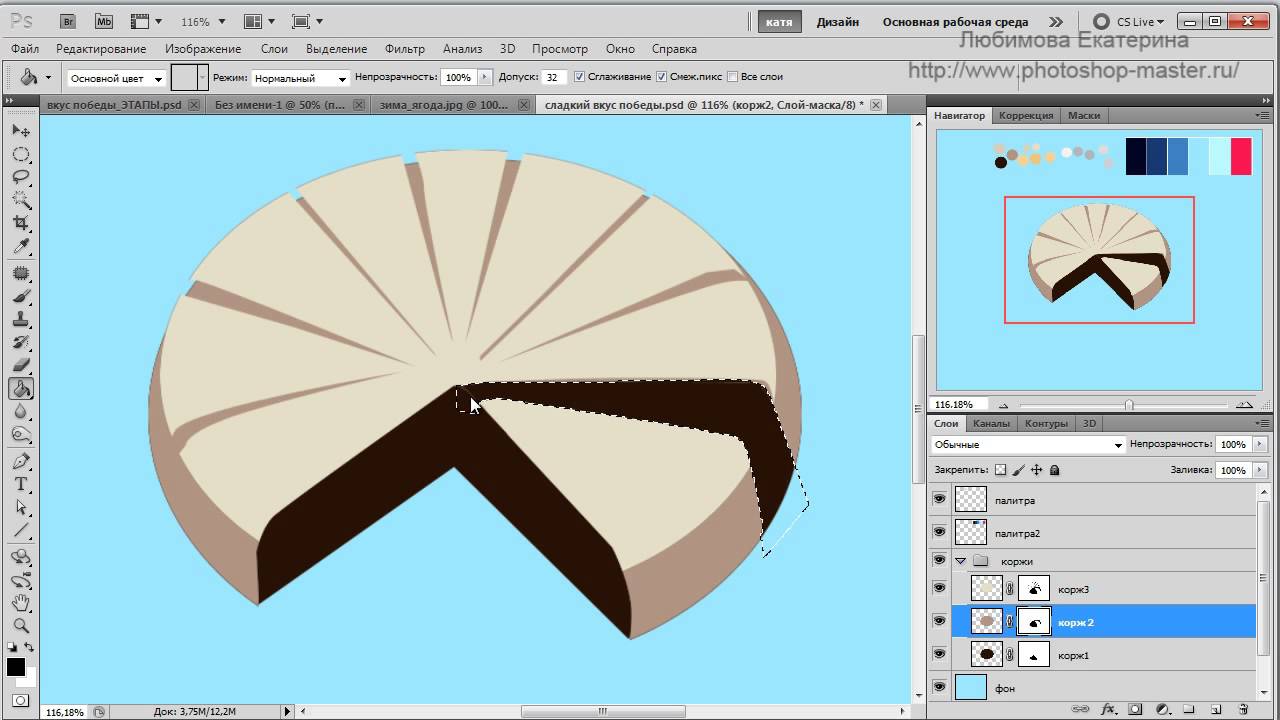Hide the палитра layer

tap(939, 499)
